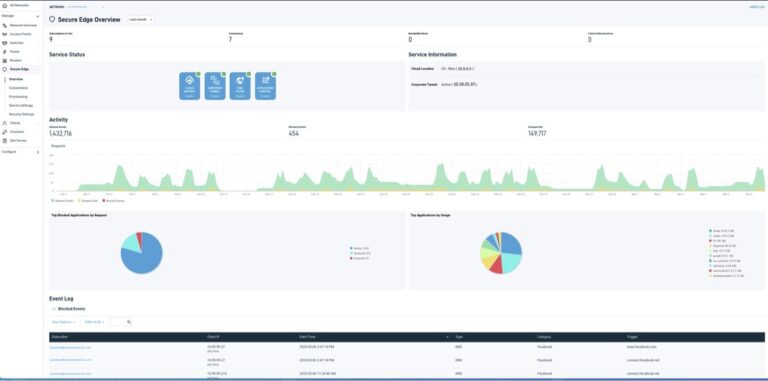Expand the Switches submenu arrow
The width and height of the screenshot is (768, 381).
(38, 43)
